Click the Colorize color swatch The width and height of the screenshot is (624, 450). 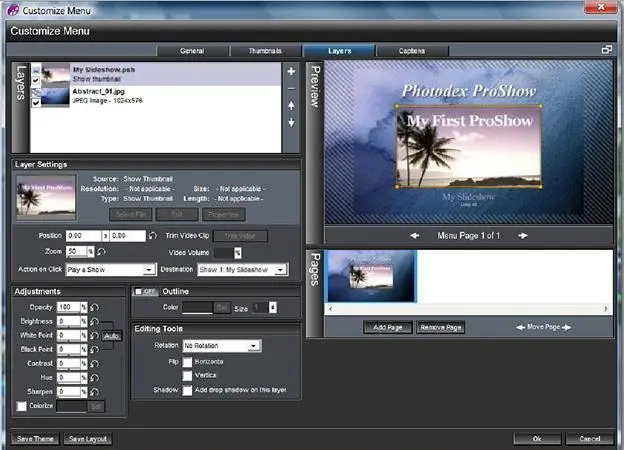(72, 406)
